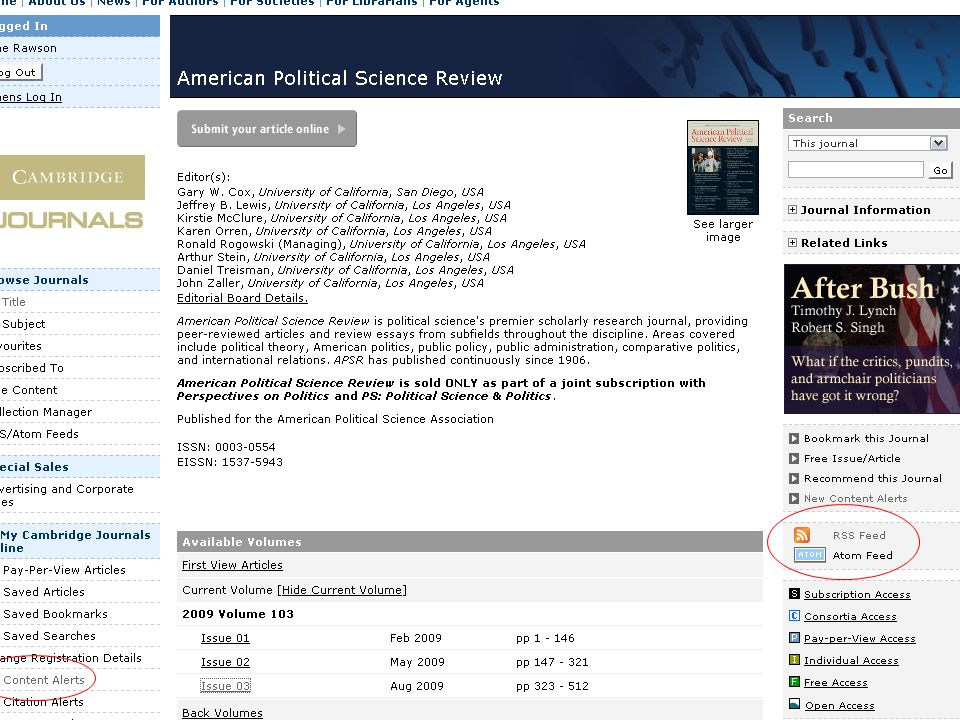Click For Librarians in top navigation
This screenshot has height=720, width=960.
tap(371, 3)
